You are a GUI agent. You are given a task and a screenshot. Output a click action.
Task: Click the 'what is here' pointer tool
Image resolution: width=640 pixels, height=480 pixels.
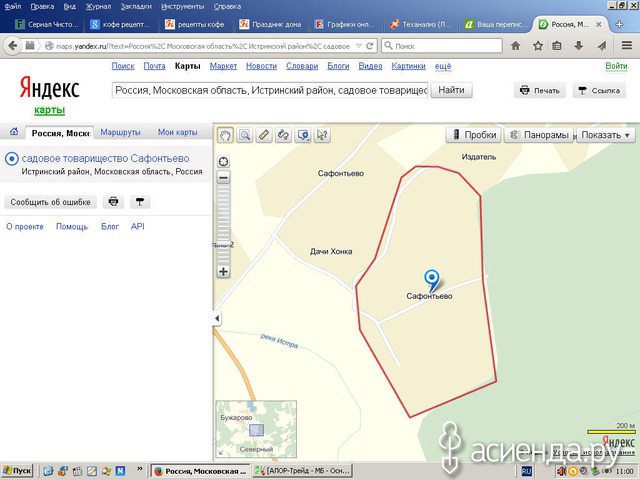point(322,135)
